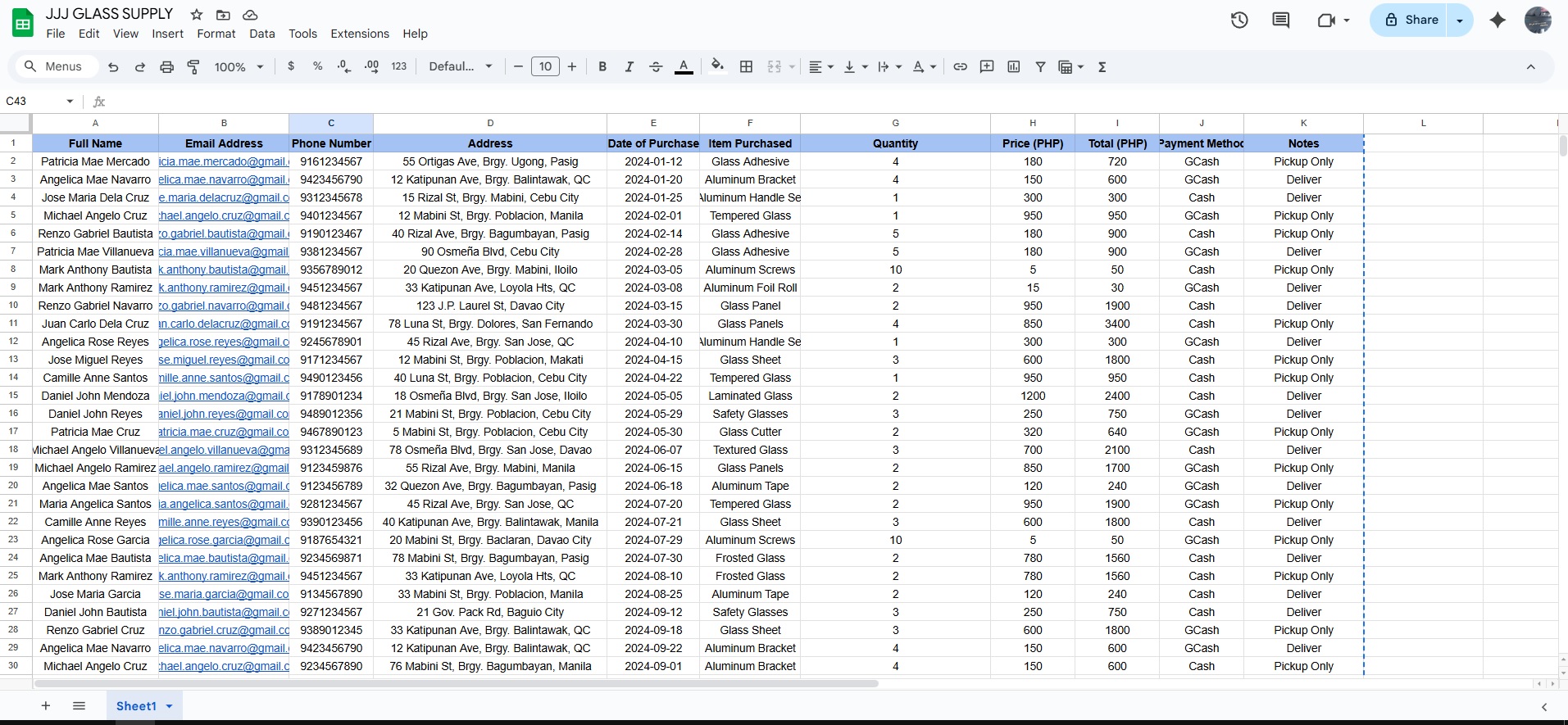
Task: Open the Data menu
Action: 262,34
